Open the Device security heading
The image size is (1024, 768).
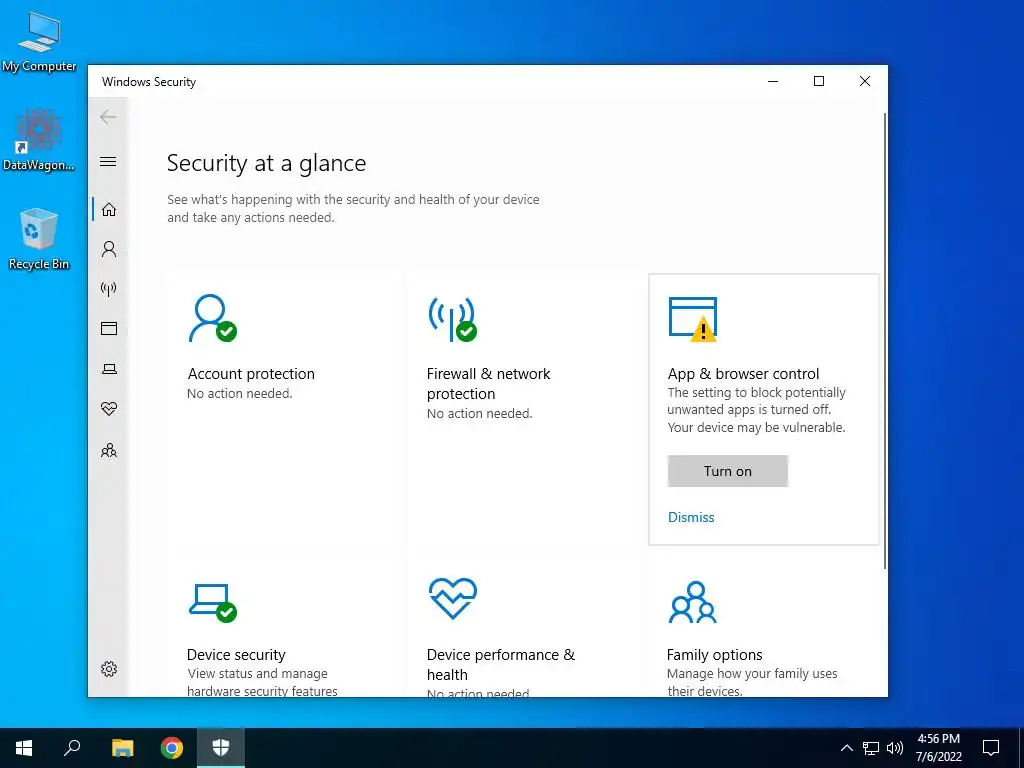click(236, 654)
